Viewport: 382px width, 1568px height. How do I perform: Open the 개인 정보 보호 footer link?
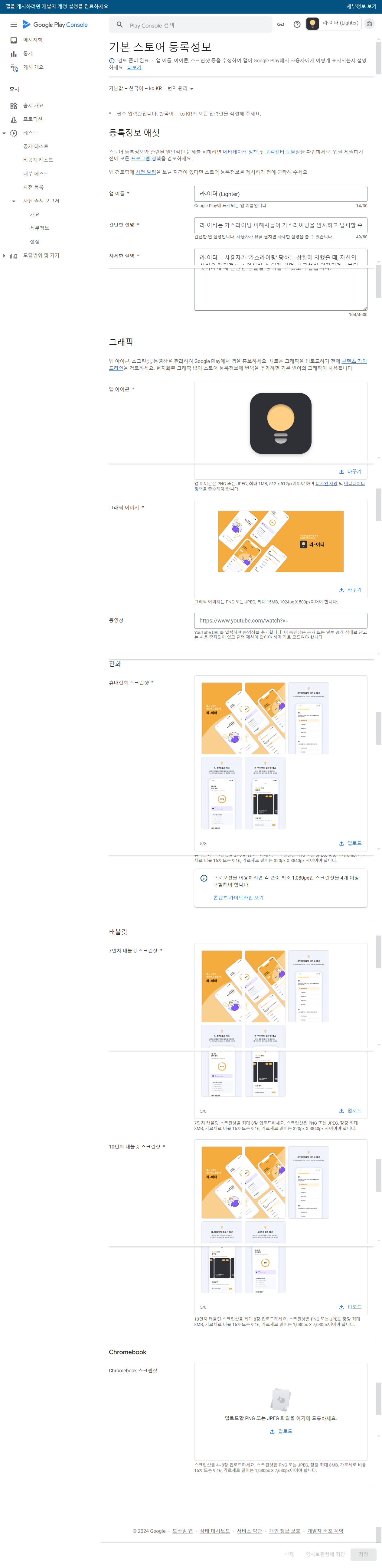tap(285, 1531)
